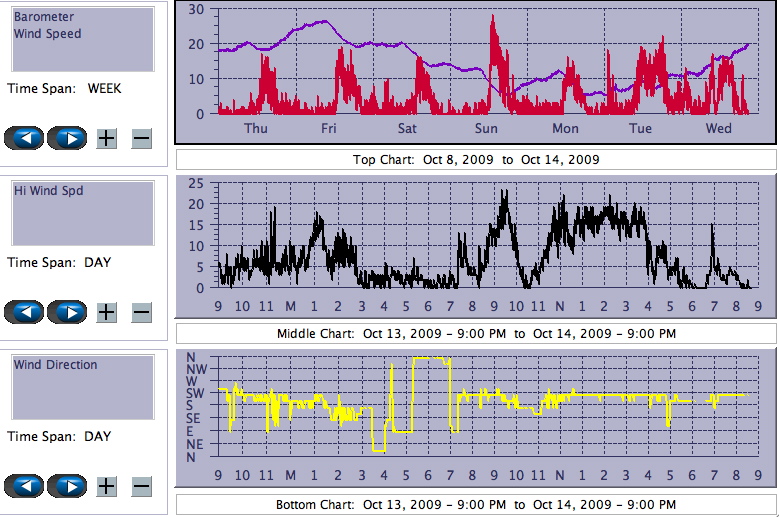Move Wind Direction chart back in time

click(24, 486)
